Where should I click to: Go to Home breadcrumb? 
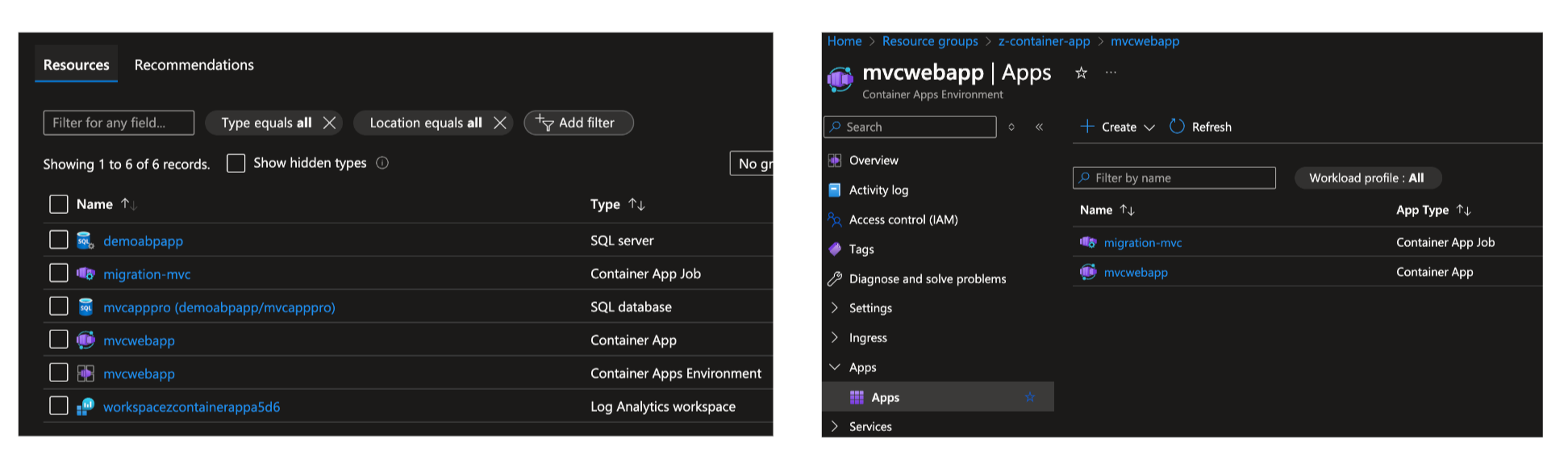(844, 41)
